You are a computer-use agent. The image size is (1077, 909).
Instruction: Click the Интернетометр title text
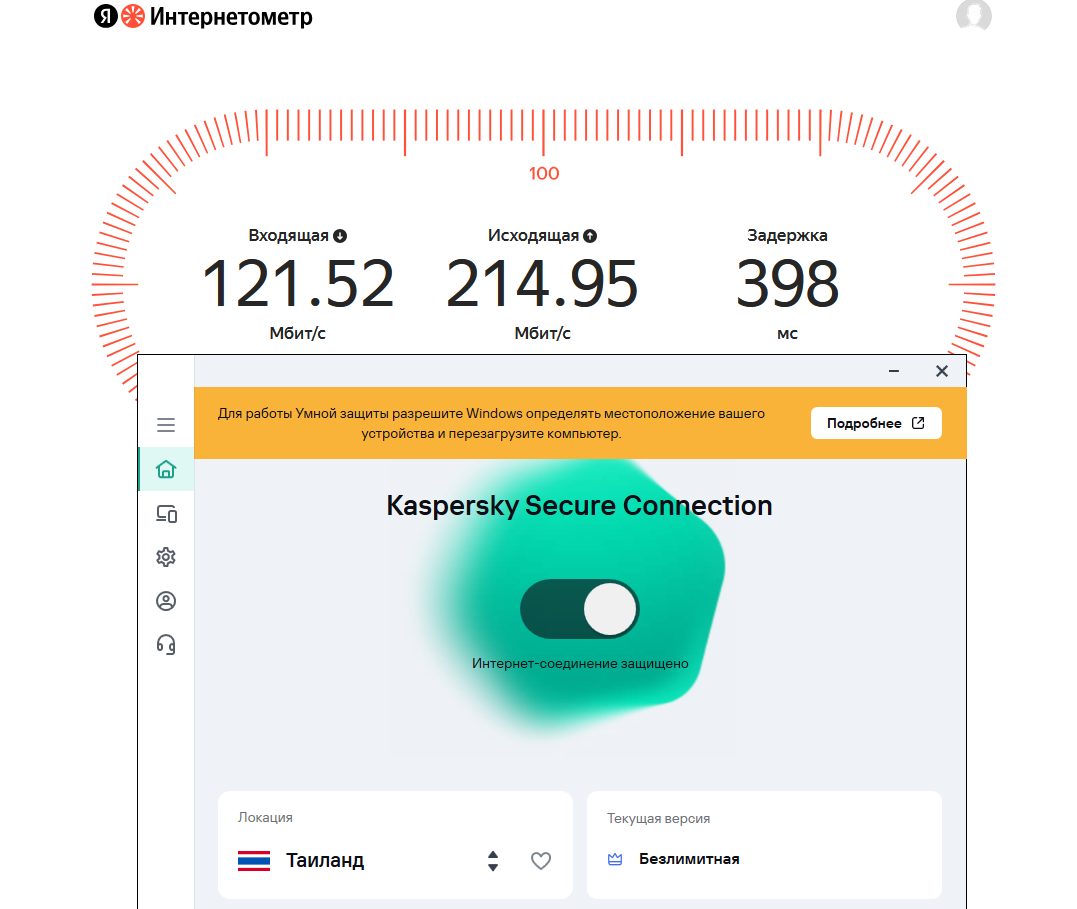[x=231, y=16]
